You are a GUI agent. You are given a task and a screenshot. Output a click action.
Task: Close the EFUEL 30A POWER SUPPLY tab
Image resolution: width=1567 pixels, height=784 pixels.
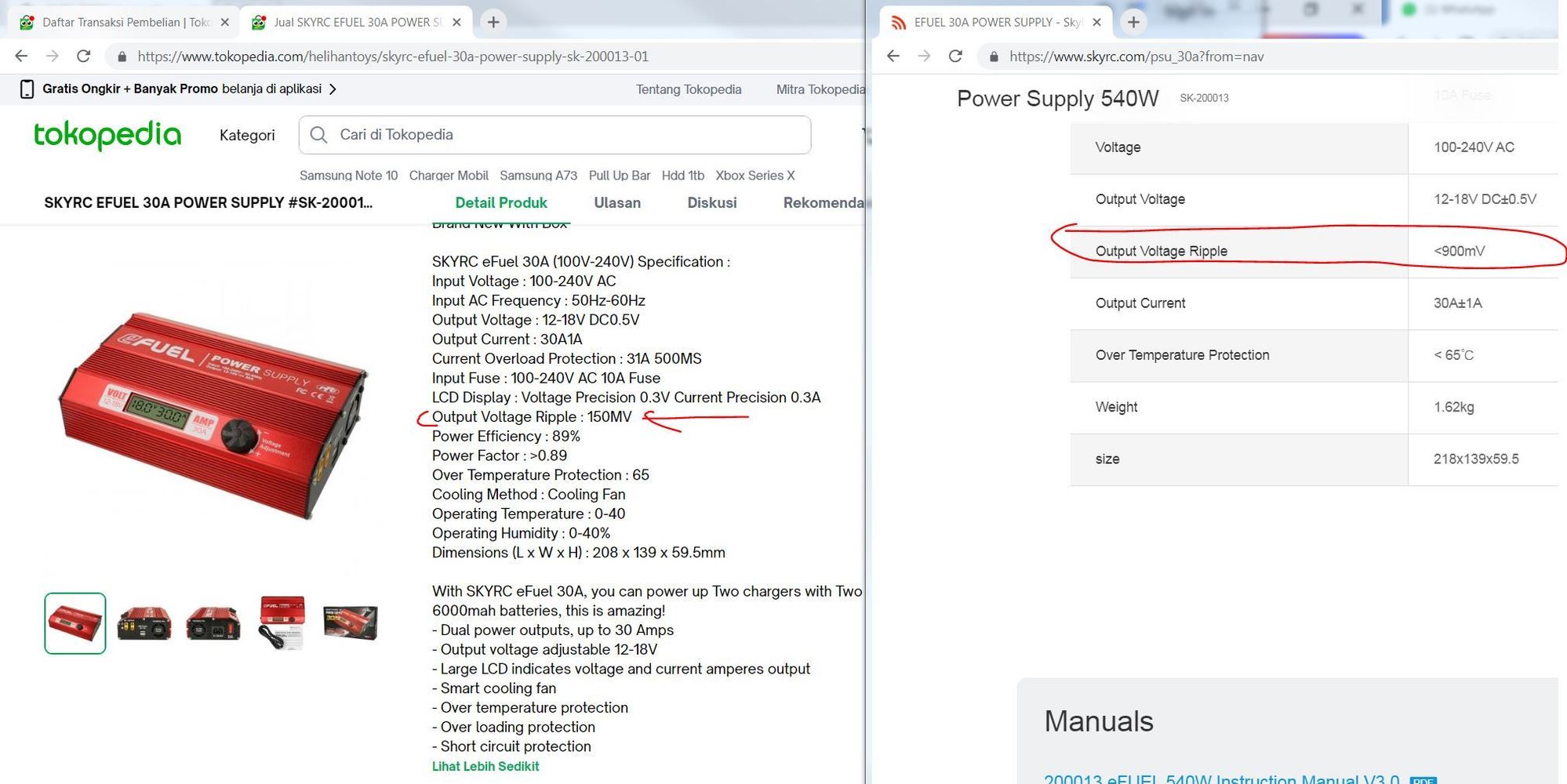[x=1096, y=22]
